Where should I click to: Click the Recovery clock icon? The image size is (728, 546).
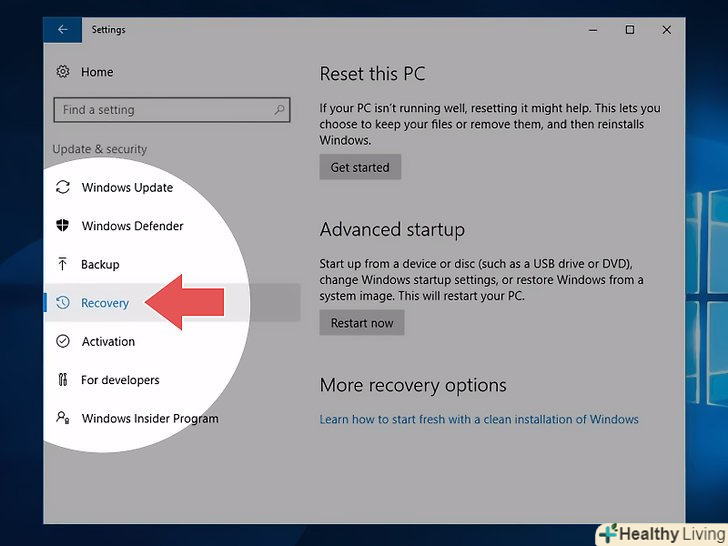63,303
